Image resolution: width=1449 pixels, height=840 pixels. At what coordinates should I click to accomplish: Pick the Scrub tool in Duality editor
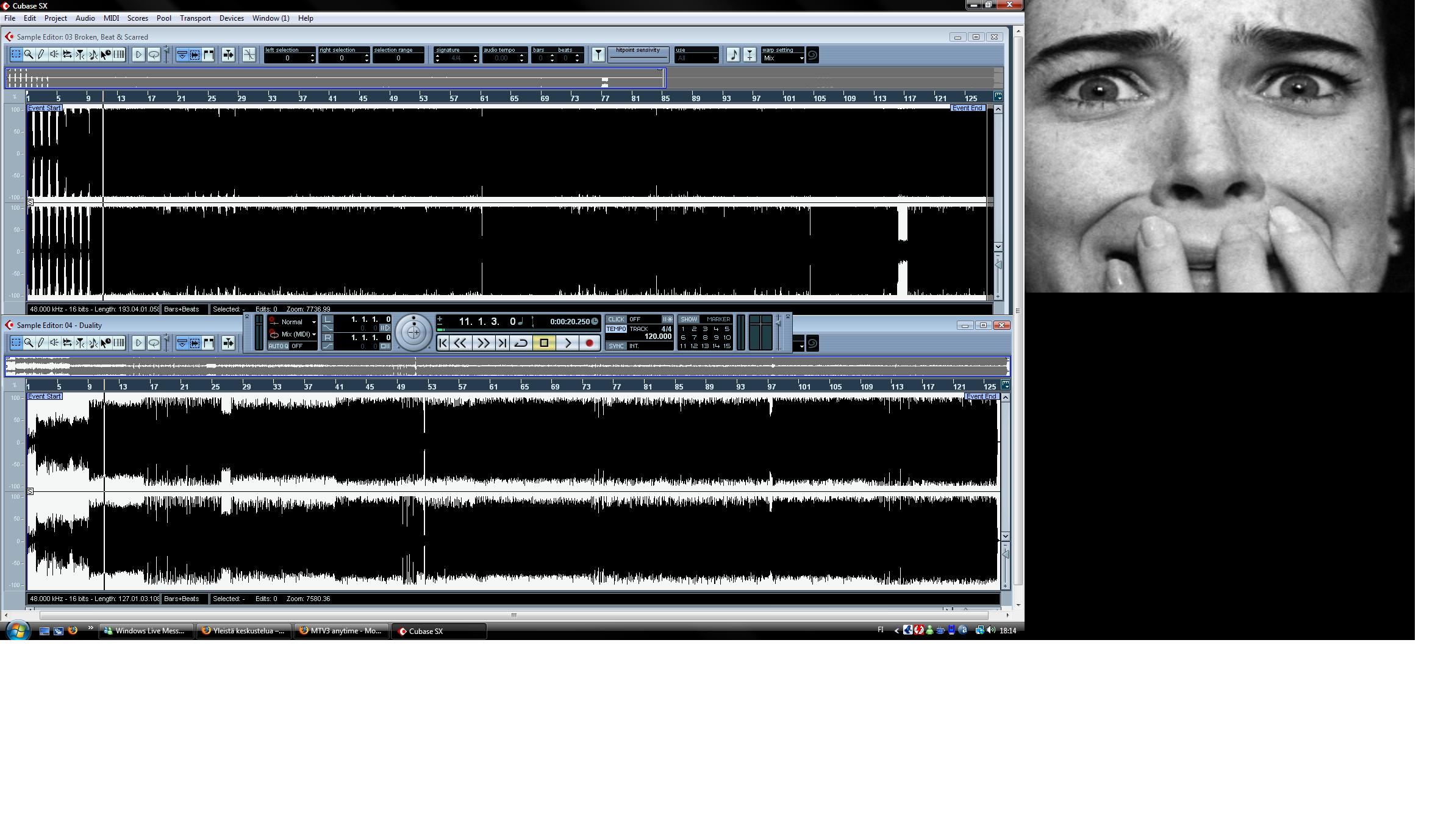click(54, 343)
